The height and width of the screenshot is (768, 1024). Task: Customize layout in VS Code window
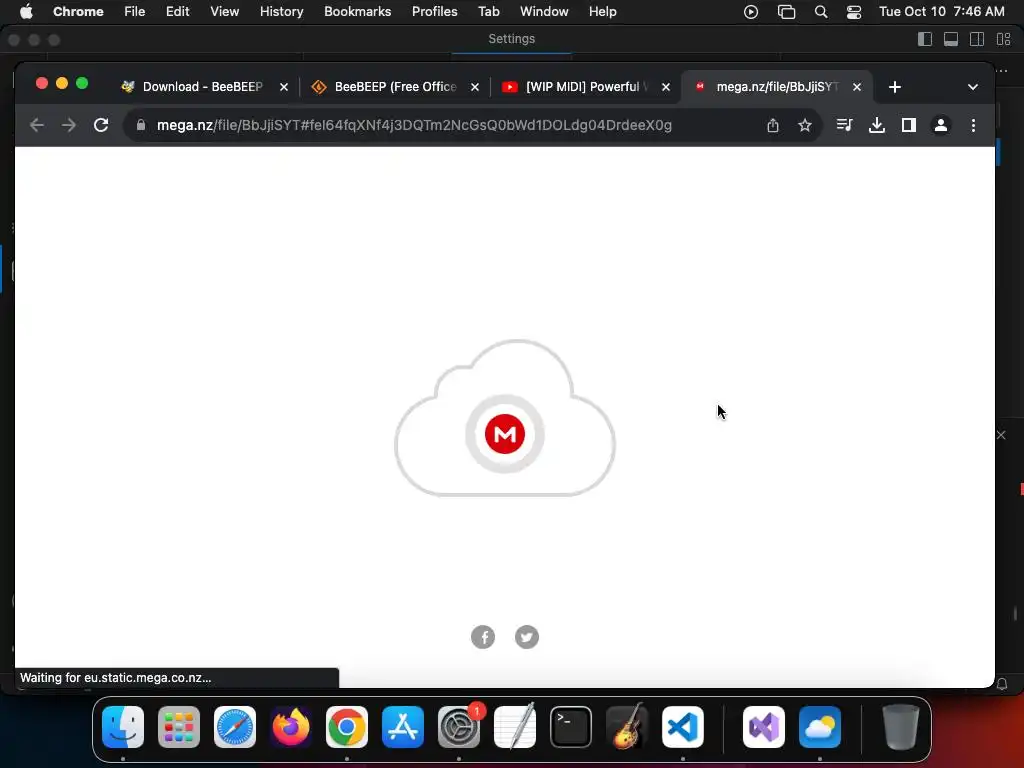point(1004,39)
